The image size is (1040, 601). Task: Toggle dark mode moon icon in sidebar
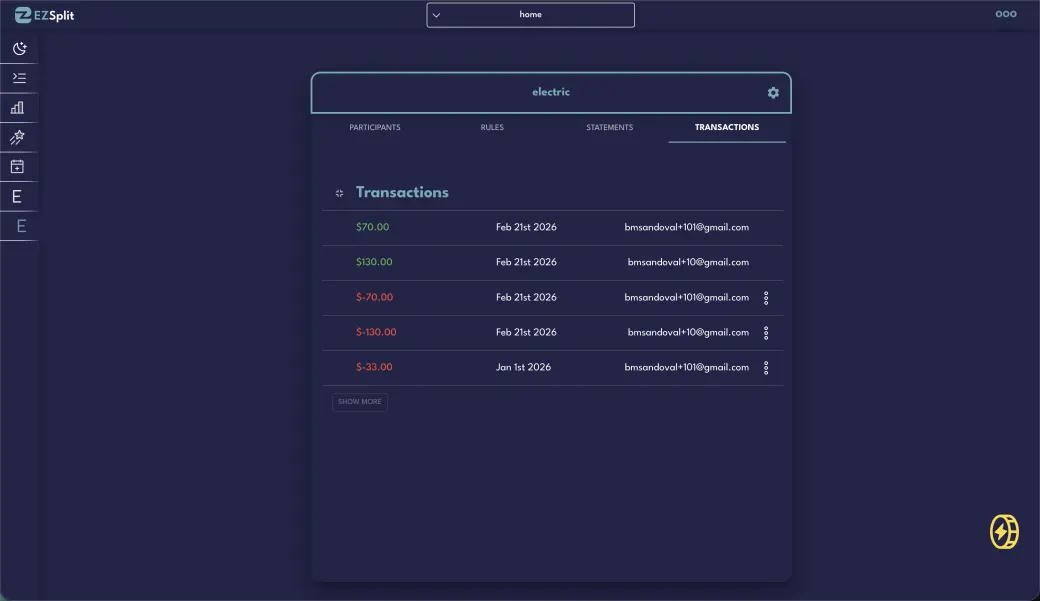tap(19, 48)
